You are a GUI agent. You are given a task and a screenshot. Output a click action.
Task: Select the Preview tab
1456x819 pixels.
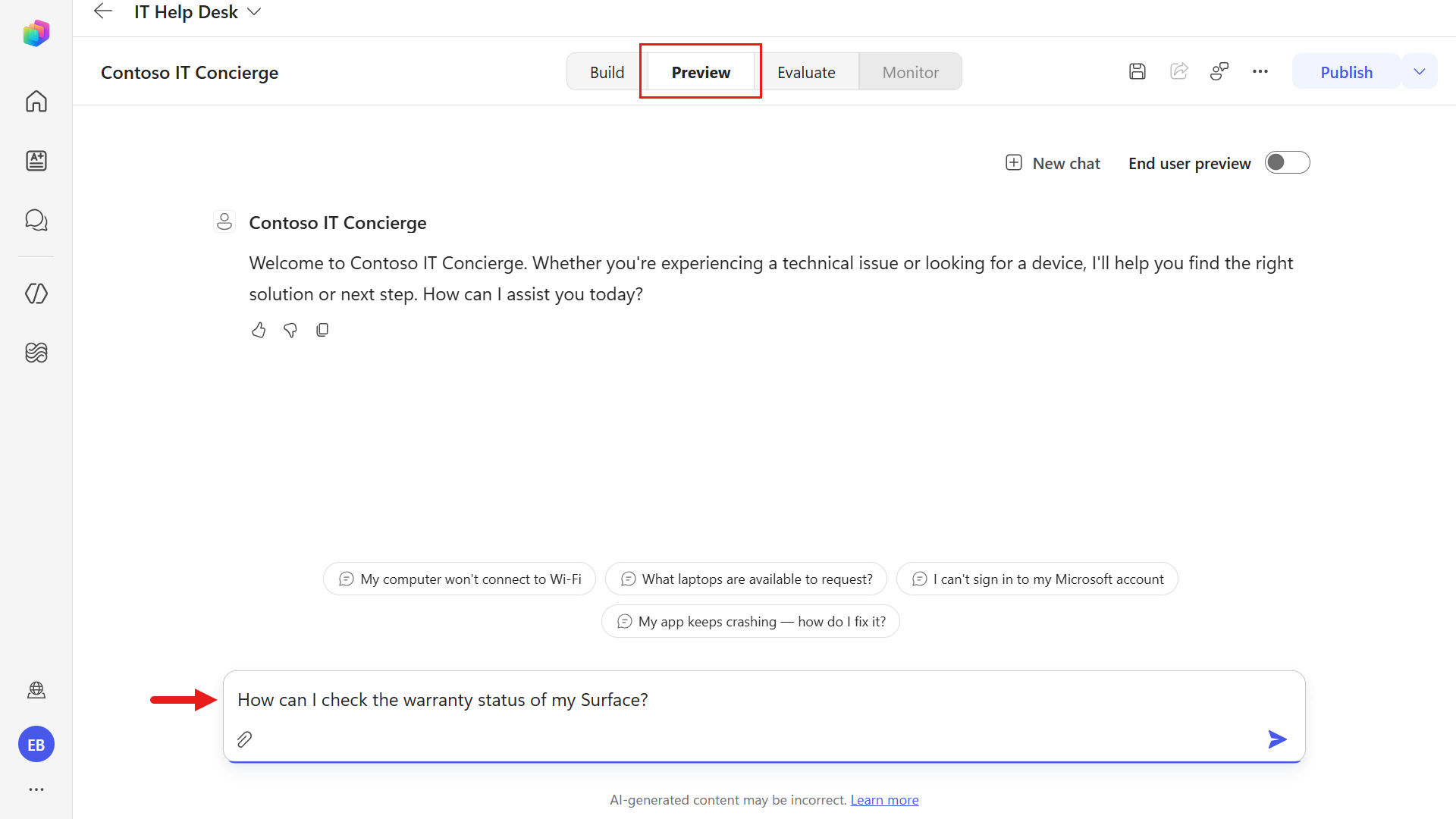701,72
